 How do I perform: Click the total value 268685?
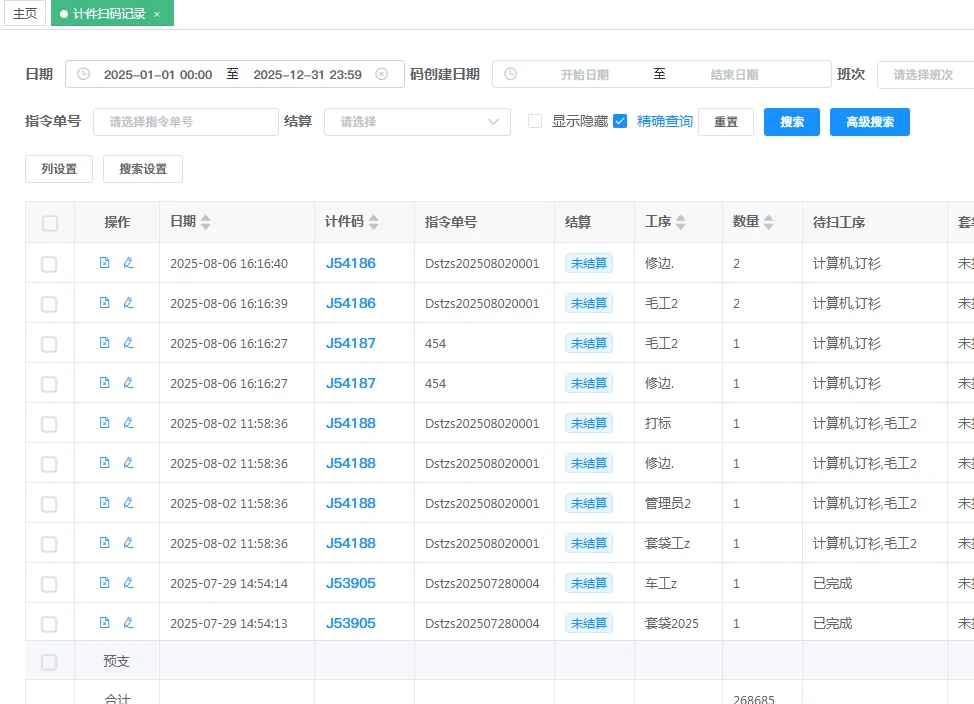tap(753, 699)
